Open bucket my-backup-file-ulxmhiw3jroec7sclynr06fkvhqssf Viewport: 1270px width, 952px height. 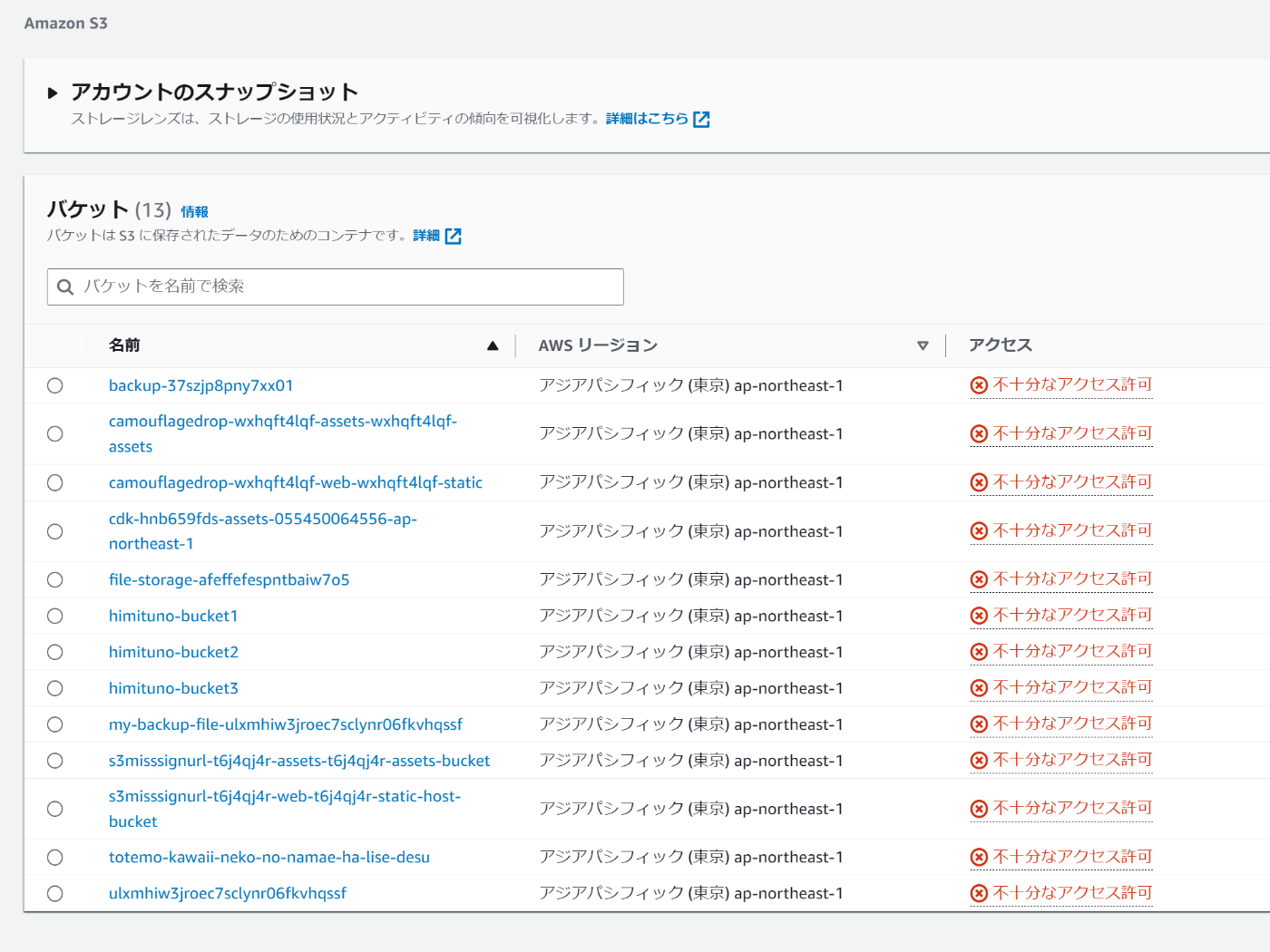pyautogui.click(x=286, y=724)
